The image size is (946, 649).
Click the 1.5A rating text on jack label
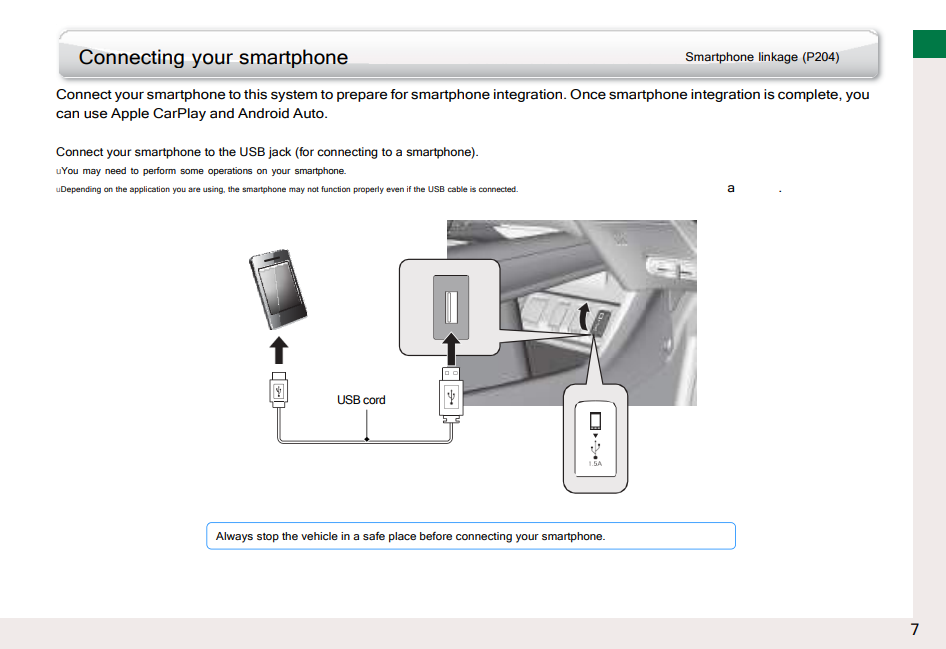595,464
